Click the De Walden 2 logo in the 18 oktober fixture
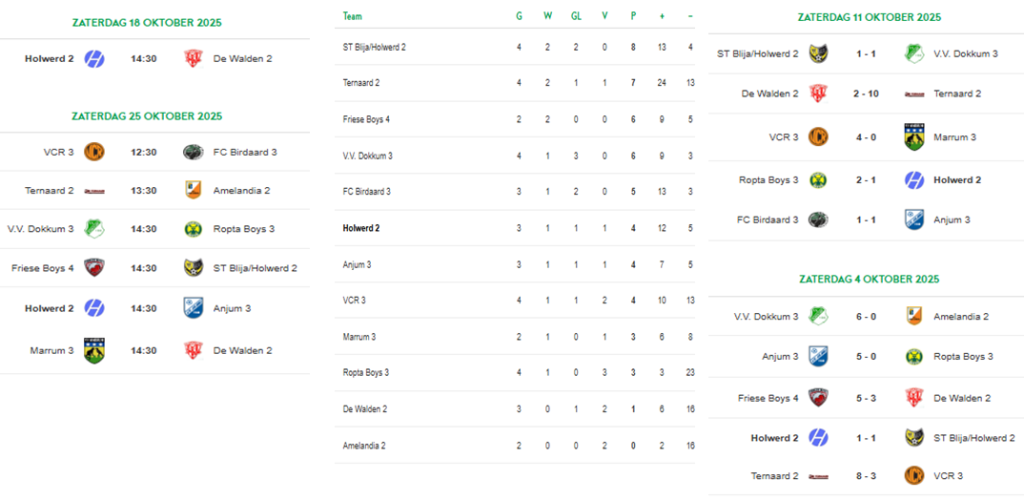The image size is (1024, 500). click(193, 59)
